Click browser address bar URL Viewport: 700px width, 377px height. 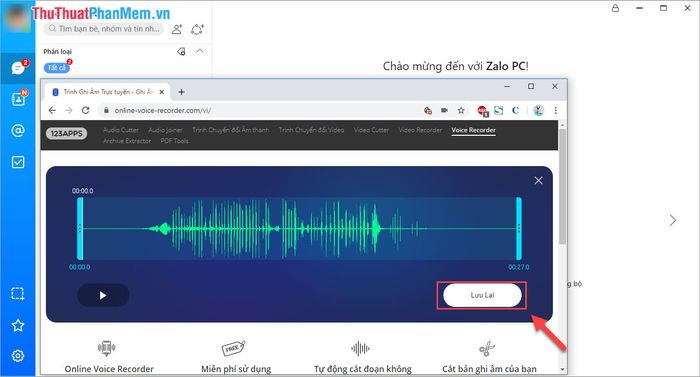[162, 110]
